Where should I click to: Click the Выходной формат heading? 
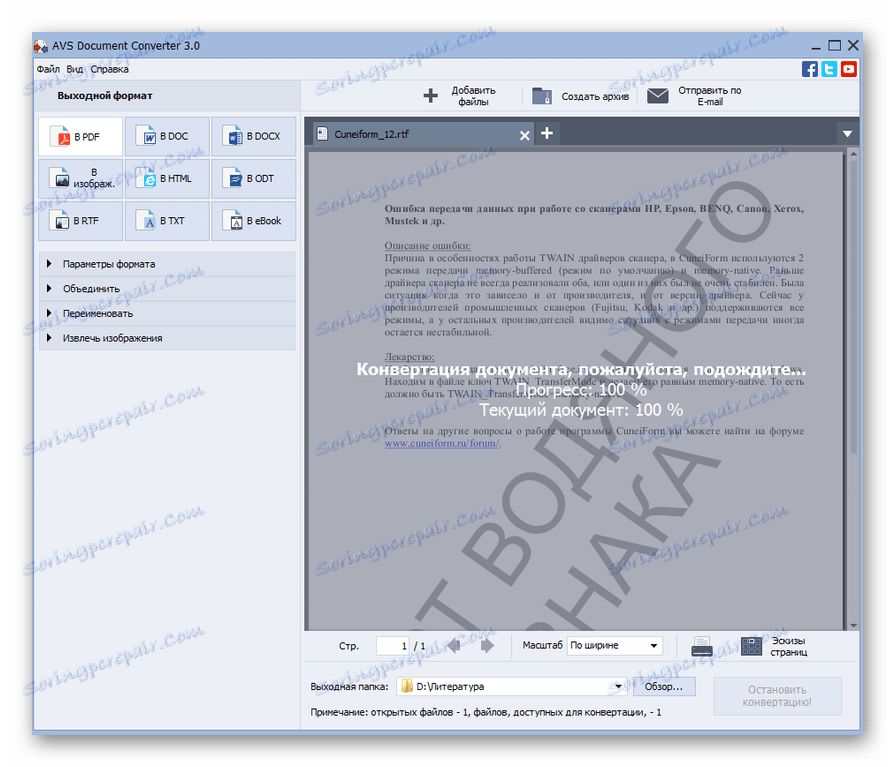click(x=105, y=96)
